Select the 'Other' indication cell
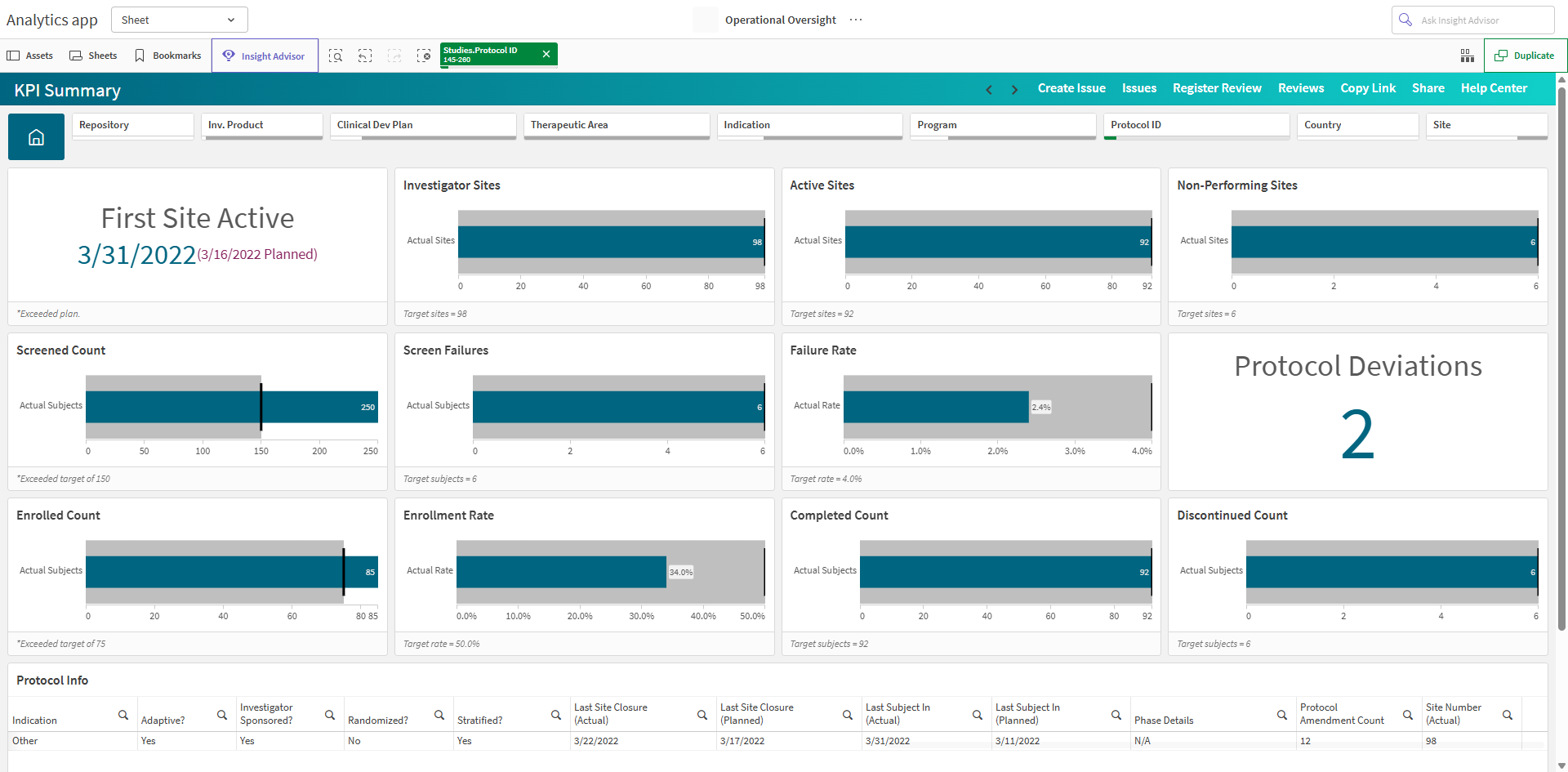 coord(72,741)
